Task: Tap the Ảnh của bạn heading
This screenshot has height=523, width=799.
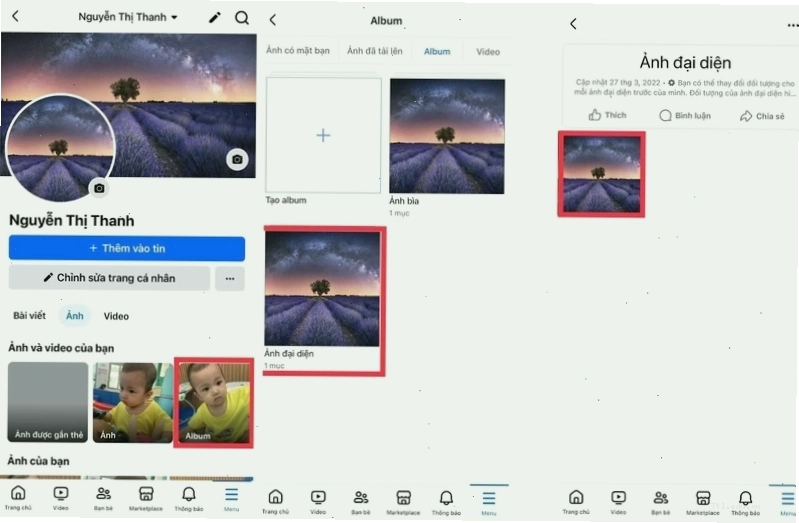Action: pos(38,461)
